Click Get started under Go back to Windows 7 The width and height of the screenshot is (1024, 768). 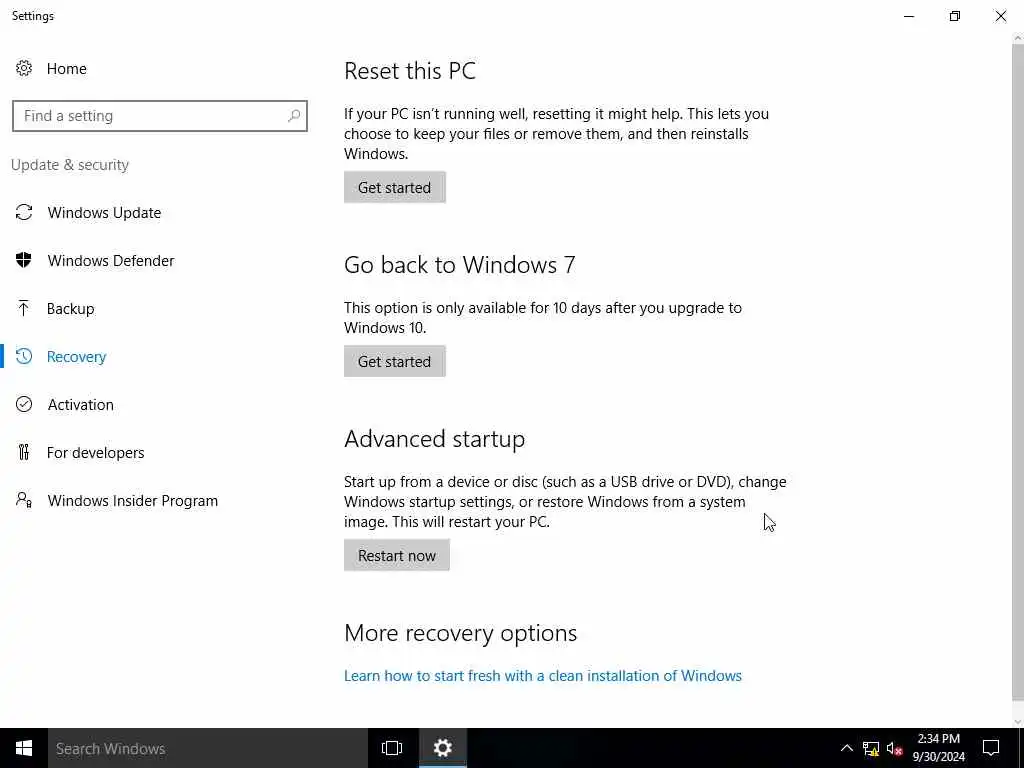[394, 361]
